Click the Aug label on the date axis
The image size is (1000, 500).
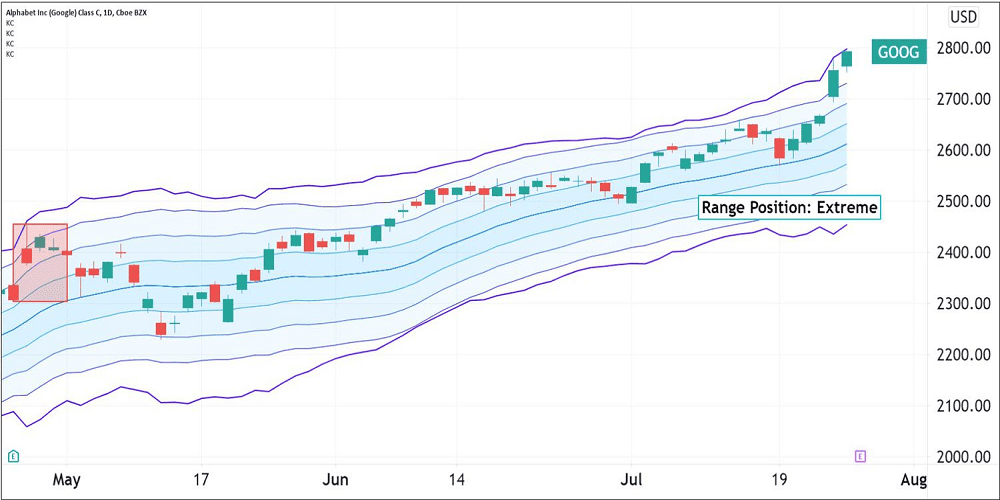tap(914, 481)
